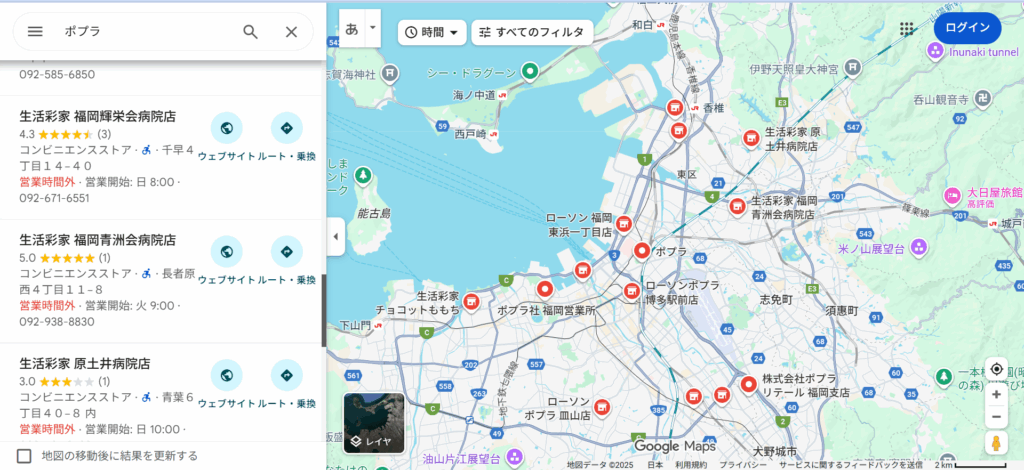
Task: Click 伊野天照皇大神宮 shrine marker
Action: pos(852,67)
